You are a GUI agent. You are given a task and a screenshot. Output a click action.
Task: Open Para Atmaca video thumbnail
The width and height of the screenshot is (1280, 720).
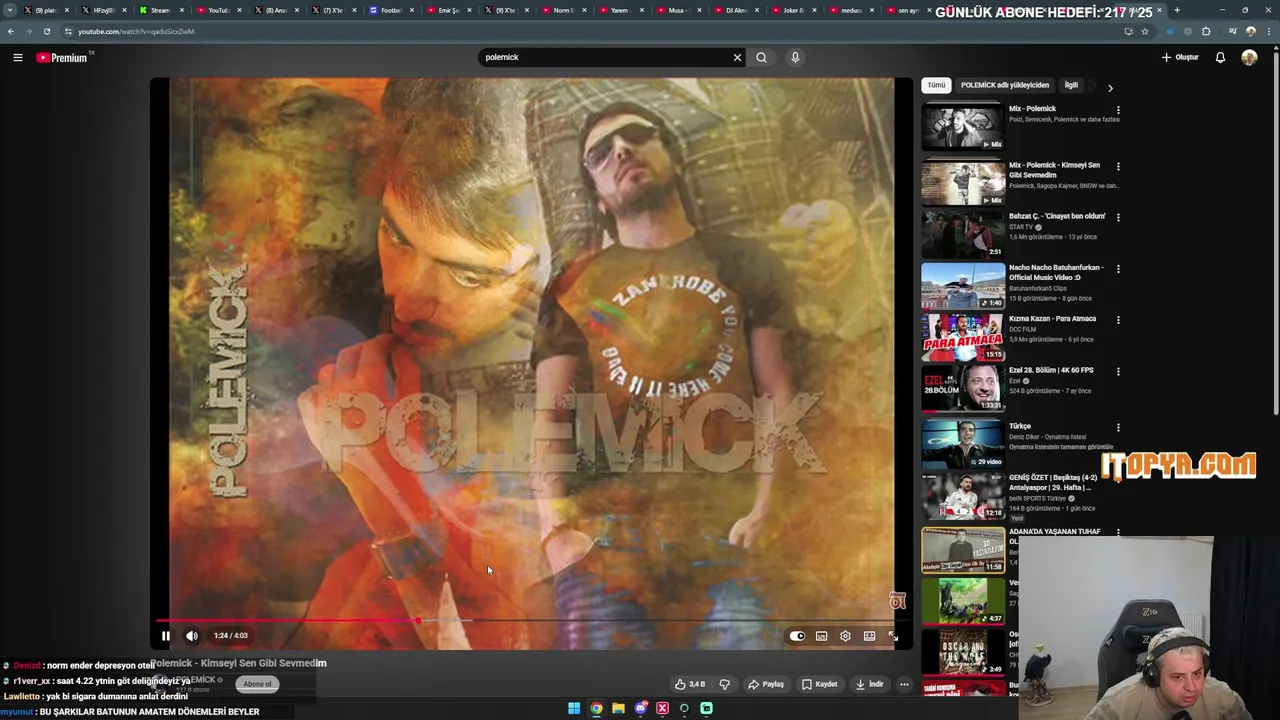pyautogui.click(x=963, y=337)
